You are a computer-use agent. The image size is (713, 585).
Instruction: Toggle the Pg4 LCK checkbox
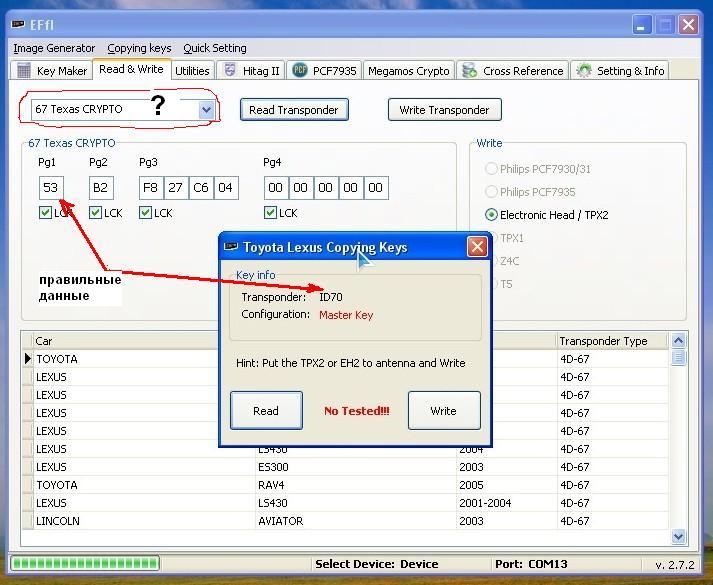tap(270, 213)
